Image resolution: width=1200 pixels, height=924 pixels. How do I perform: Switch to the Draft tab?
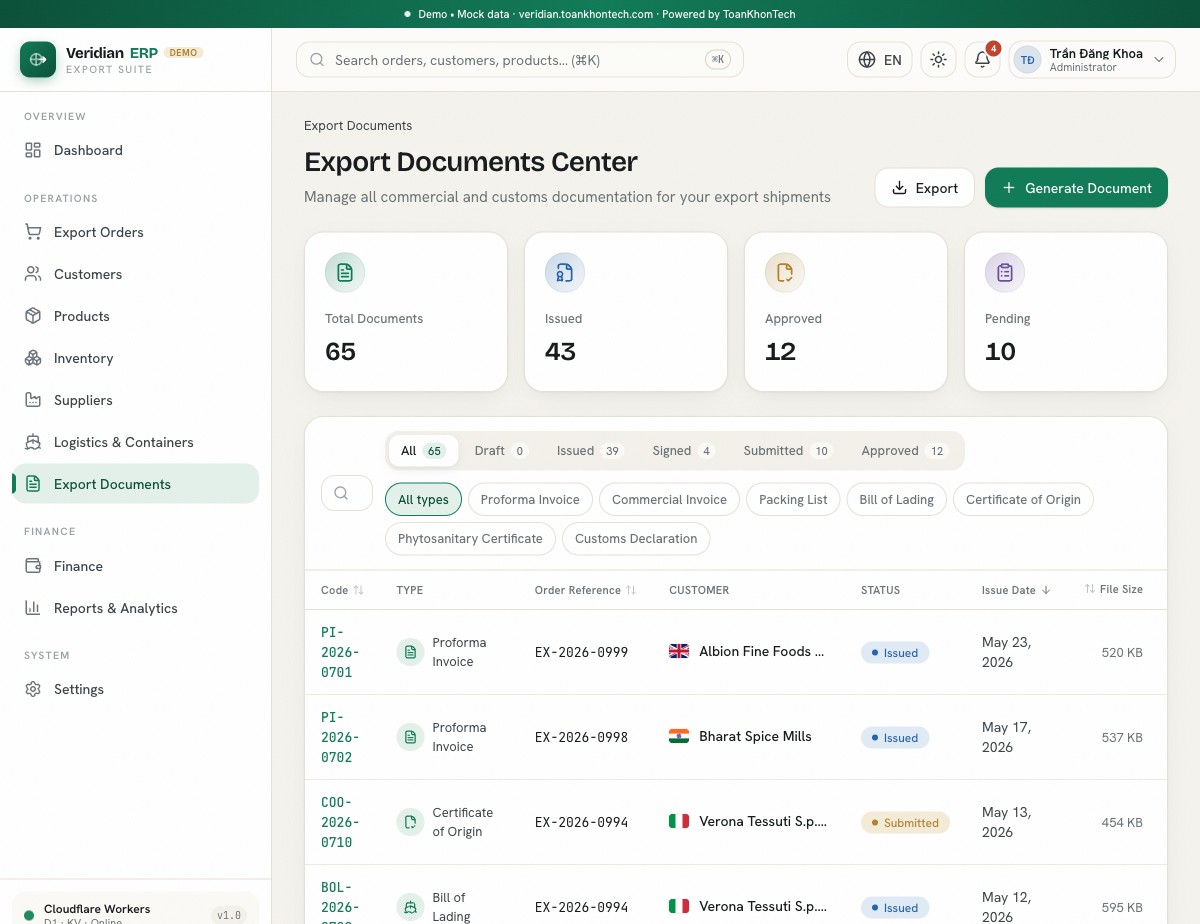pos(501,451)
